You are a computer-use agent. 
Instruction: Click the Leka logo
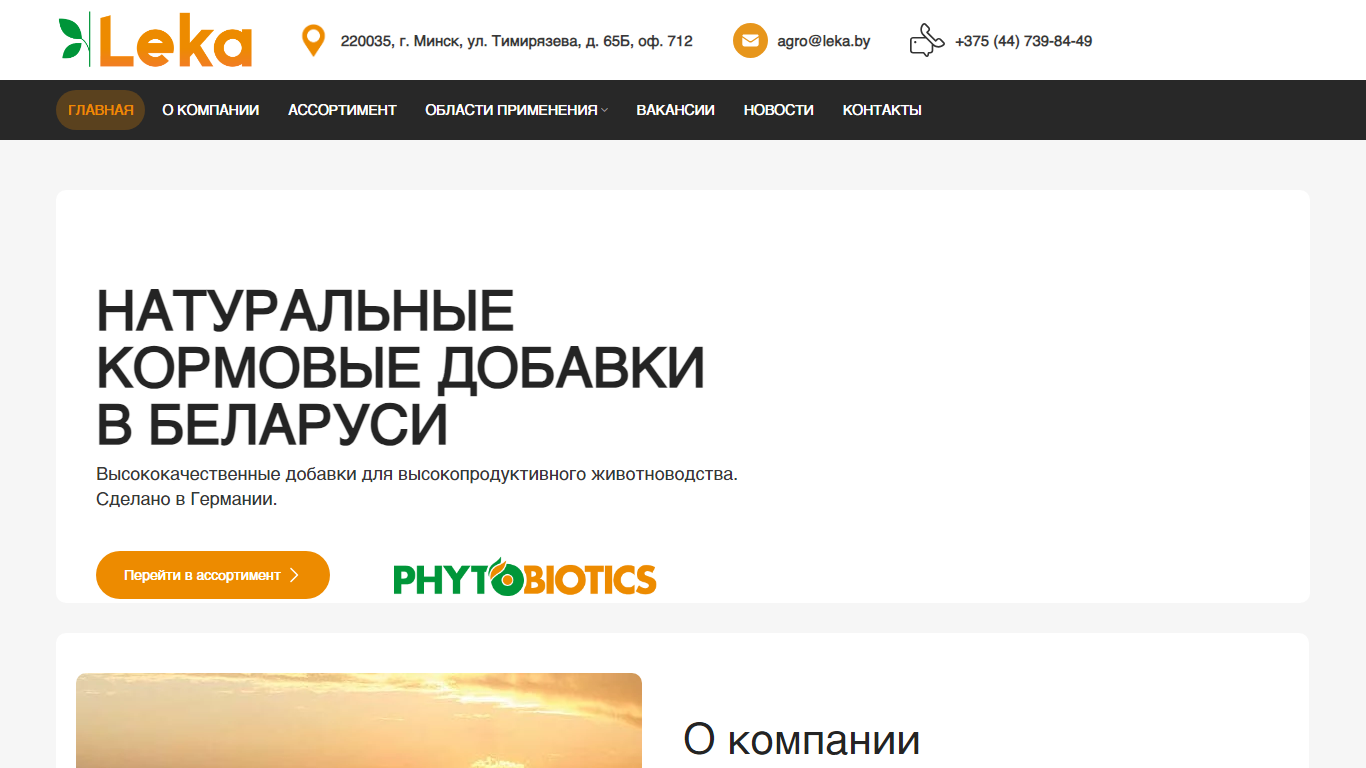click(x=155, y=40)
